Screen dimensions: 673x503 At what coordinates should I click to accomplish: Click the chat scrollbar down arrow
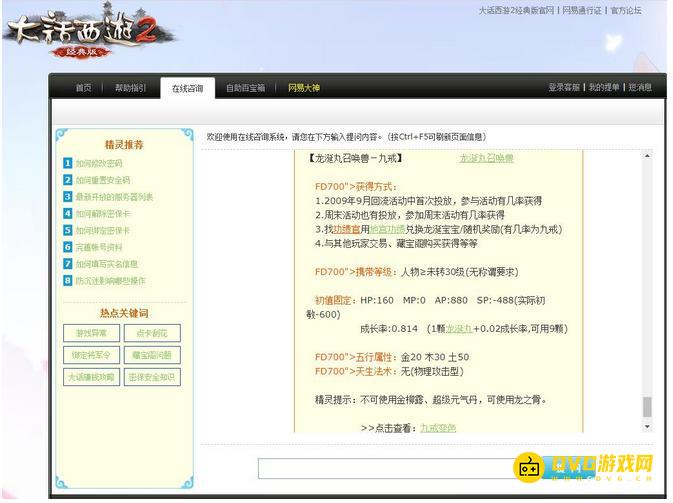tap(647, 427)
